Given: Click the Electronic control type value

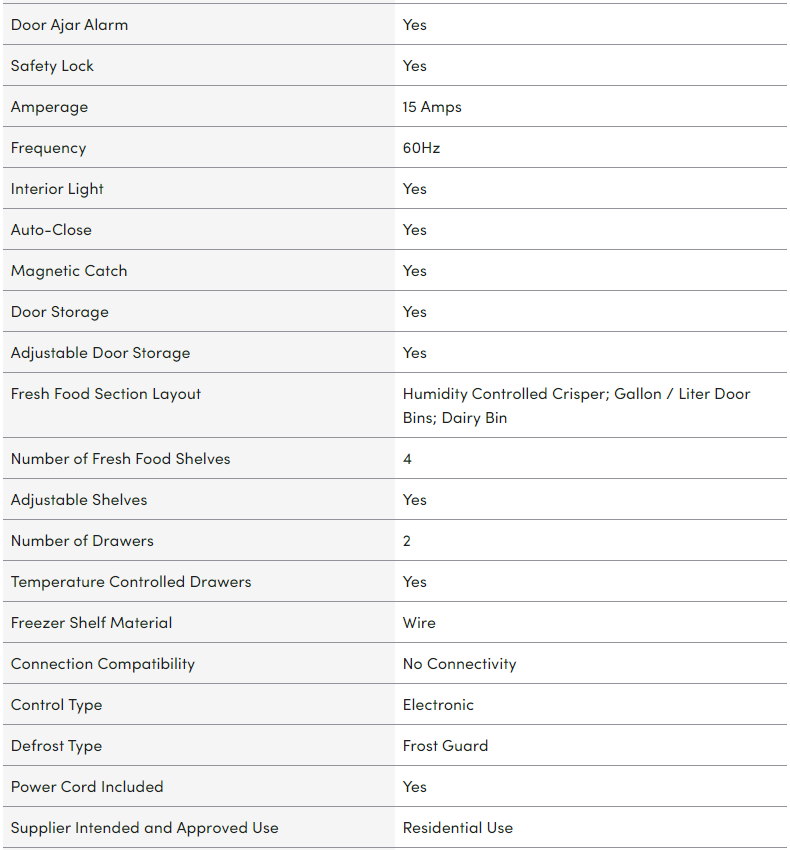Looking at the screenshot, I should pos(438,705).
